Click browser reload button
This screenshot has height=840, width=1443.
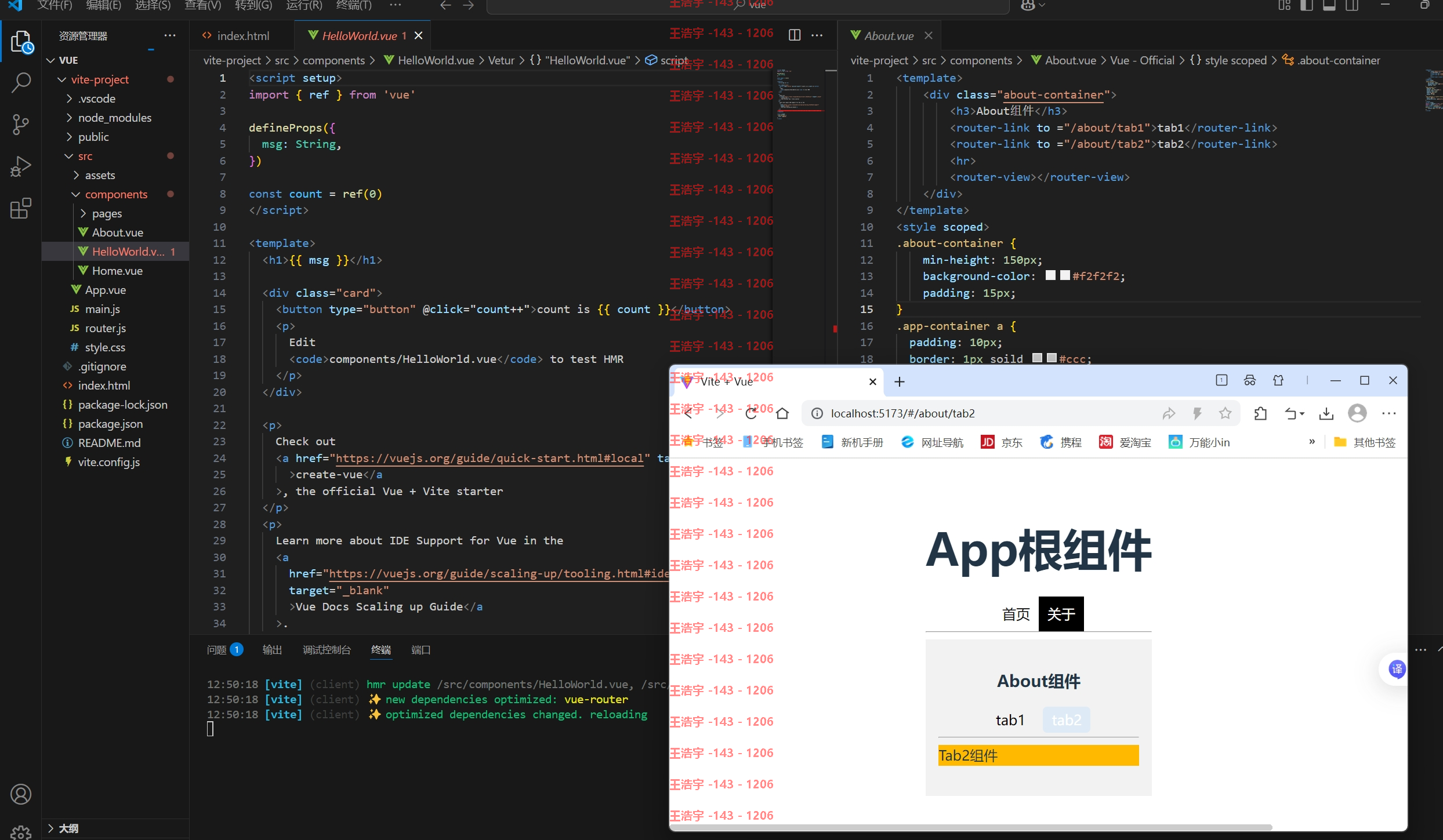(x=752, y=413)
